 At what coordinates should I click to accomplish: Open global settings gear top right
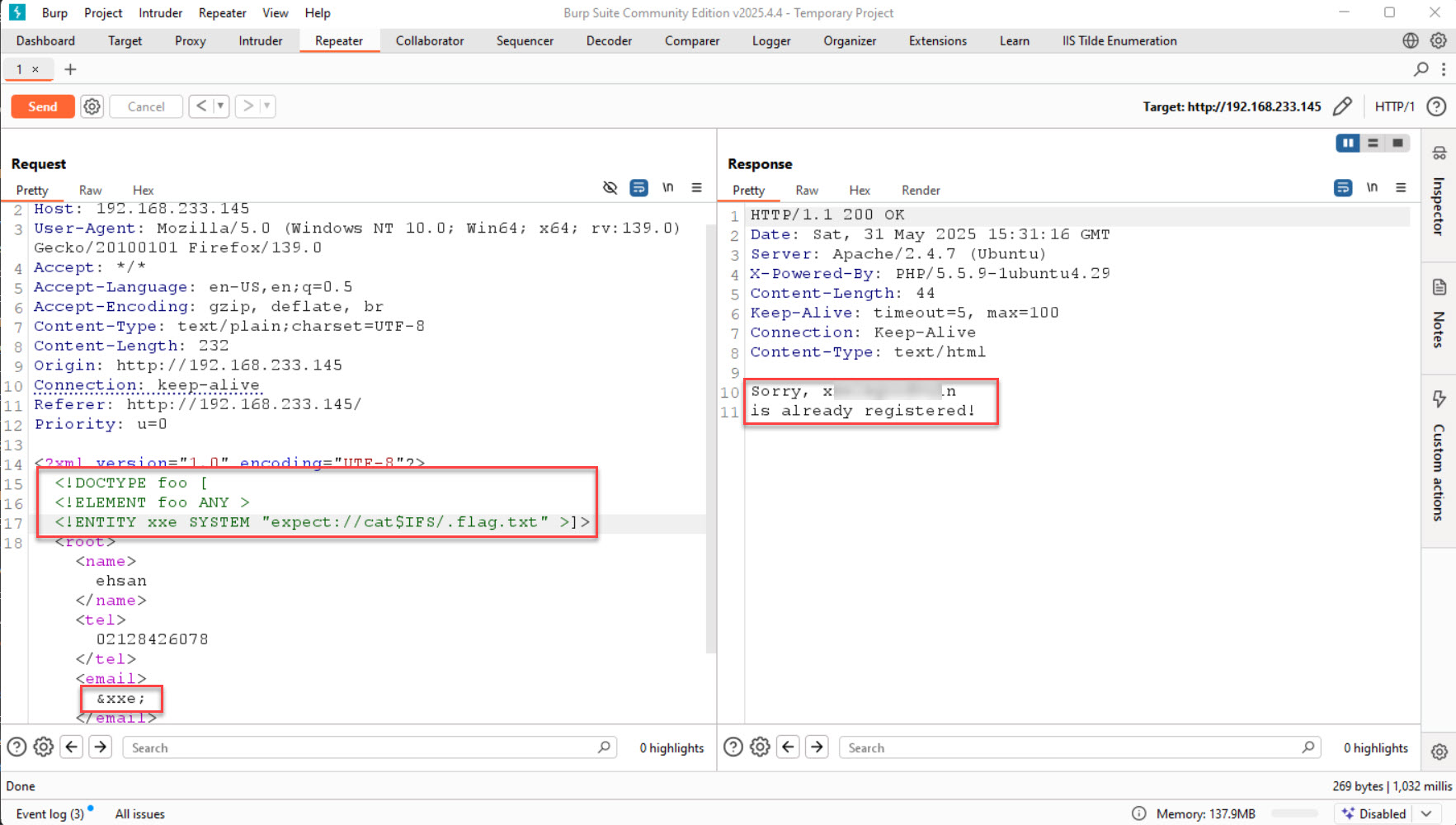click(1439, 40)
